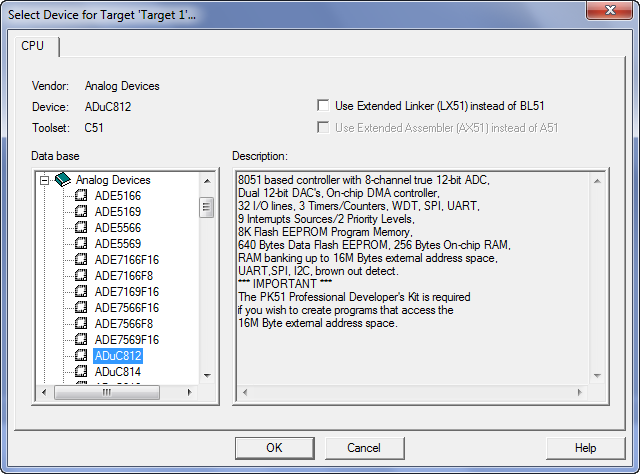Viewport: 640px width, 474px height.
Task: Click the chip icon beside ADE7566F16
Action: click(81, 307)
